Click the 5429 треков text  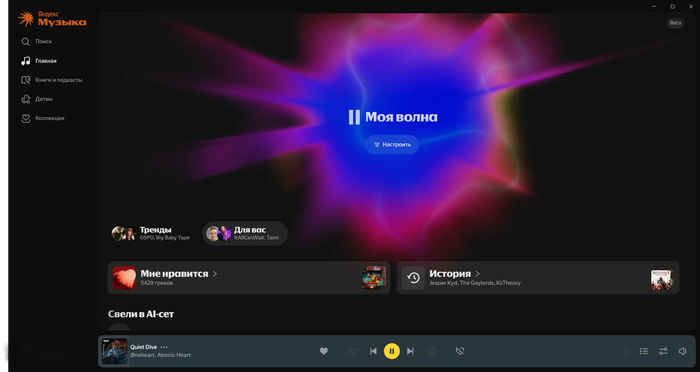157,283
